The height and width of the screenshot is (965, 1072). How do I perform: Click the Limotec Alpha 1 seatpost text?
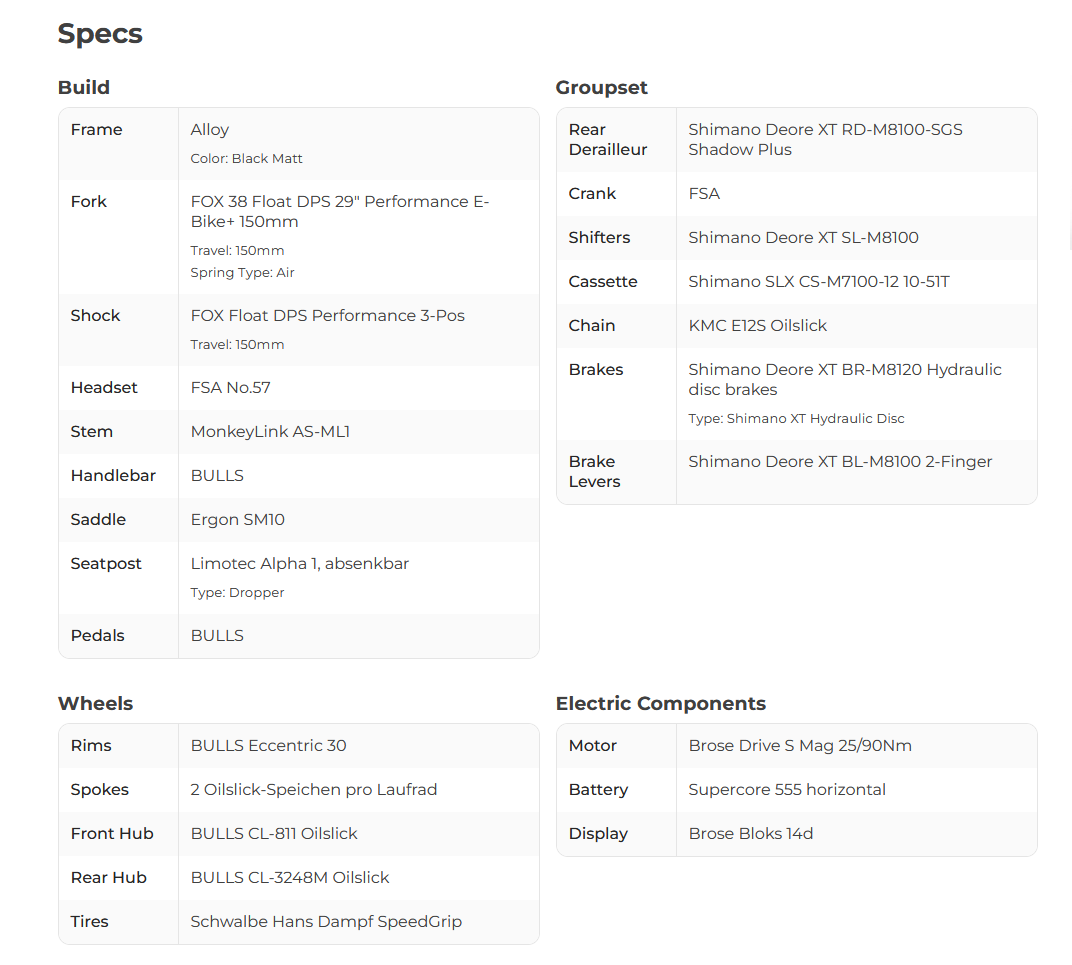tap(299, 564)
